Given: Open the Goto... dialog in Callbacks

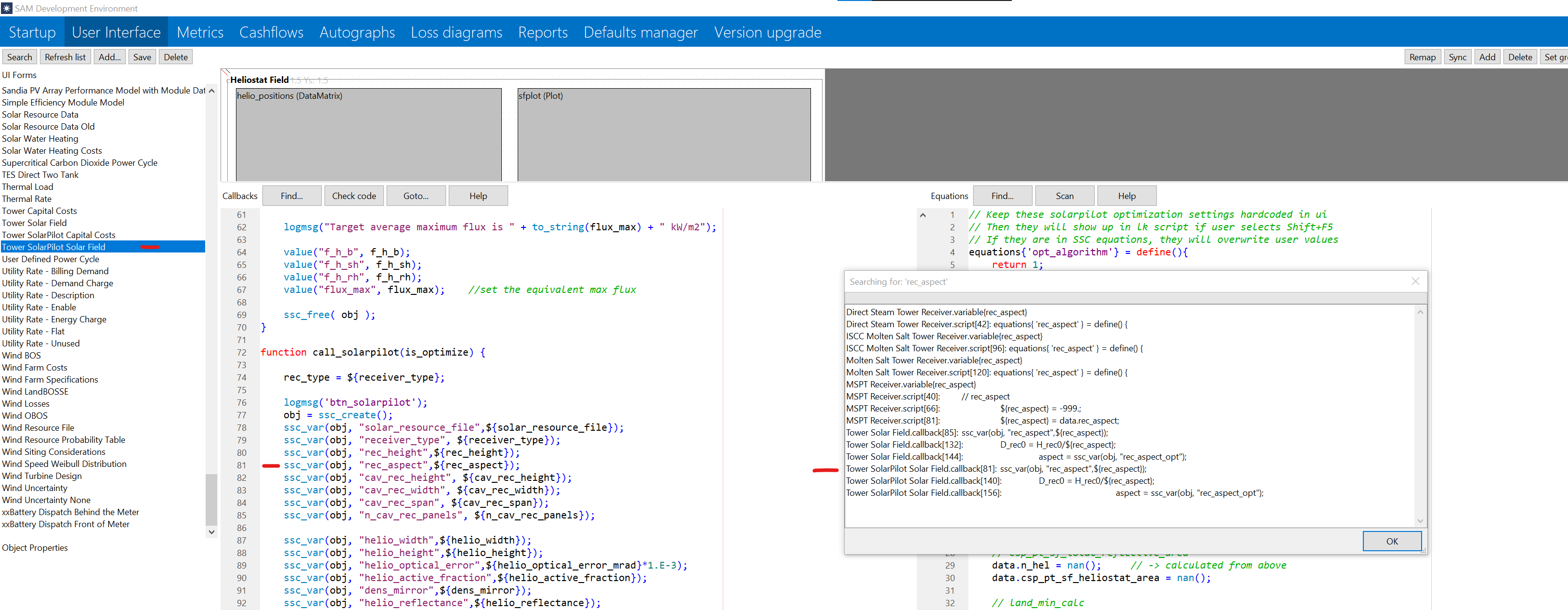Looking at the screenshot, I should click(416, 196).
